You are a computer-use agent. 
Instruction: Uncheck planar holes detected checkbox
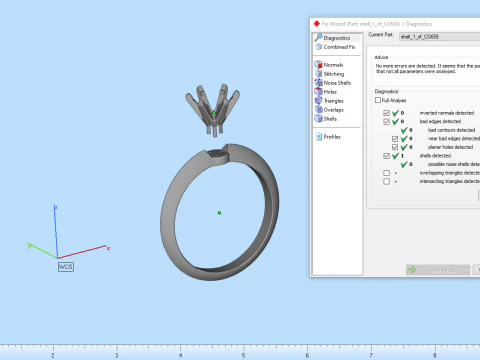click(x=395, y=147)
